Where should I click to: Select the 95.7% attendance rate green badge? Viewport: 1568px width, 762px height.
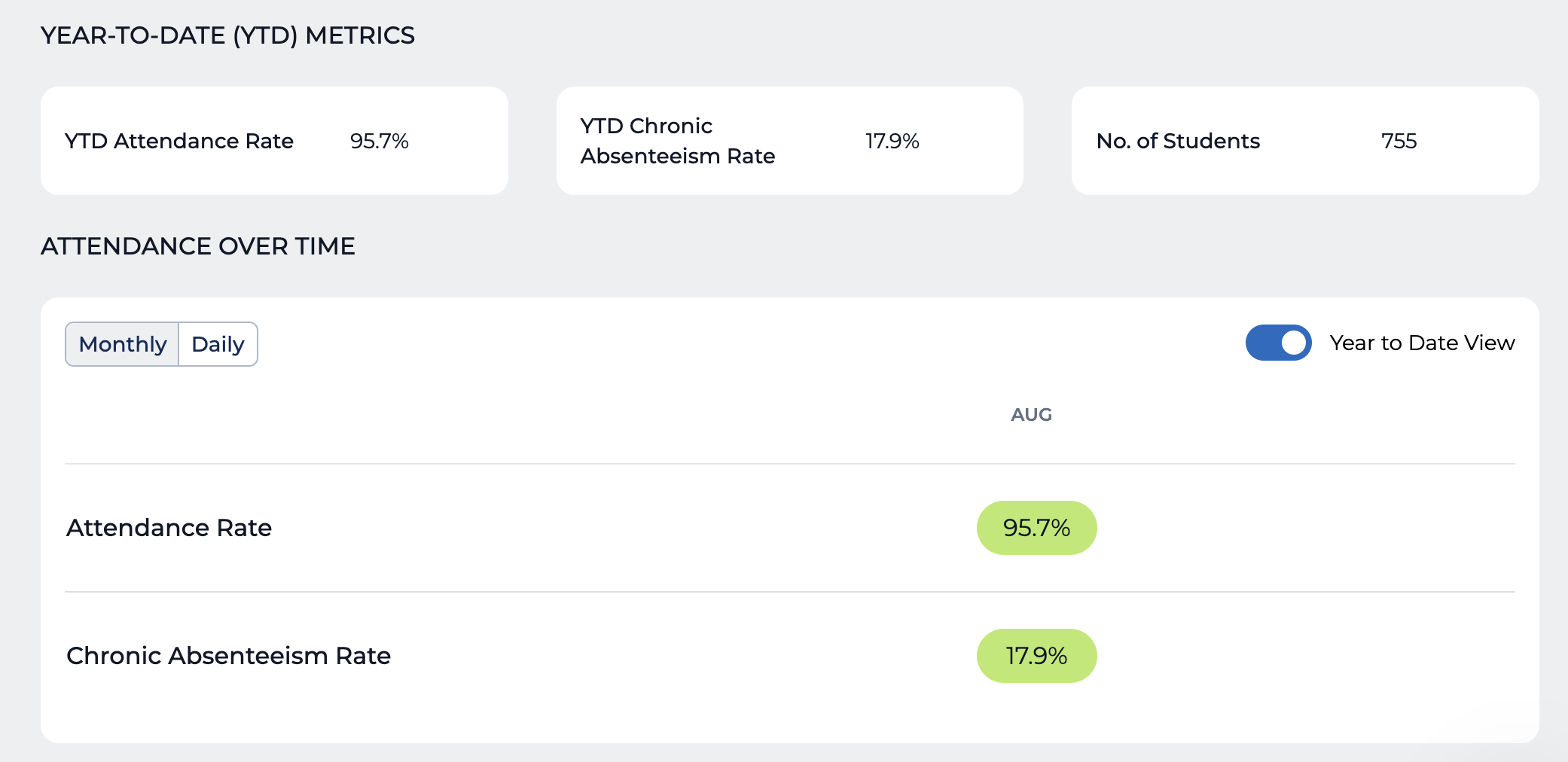point(1036,528)
